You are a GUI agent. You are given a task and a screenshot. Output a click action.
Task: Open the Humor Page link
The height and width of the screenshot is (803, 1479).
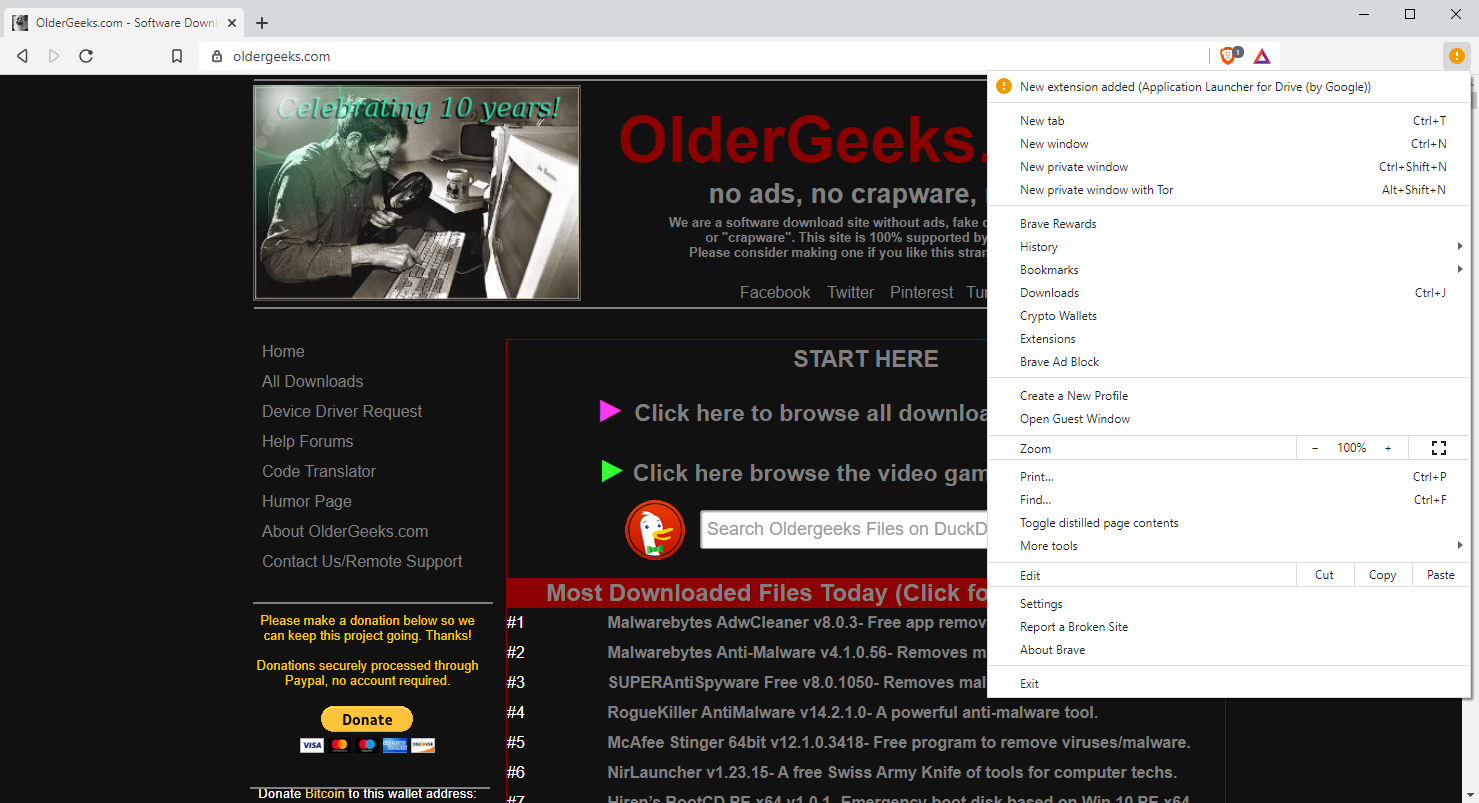coord(307,501)
